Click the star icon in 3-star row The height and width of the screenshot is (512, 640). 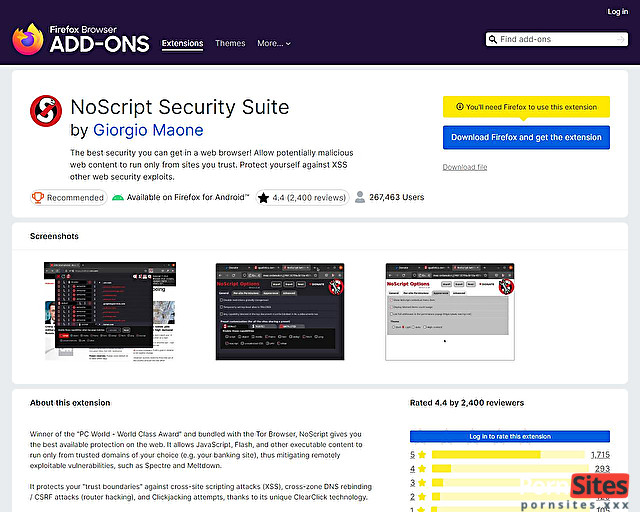[422, 482]
